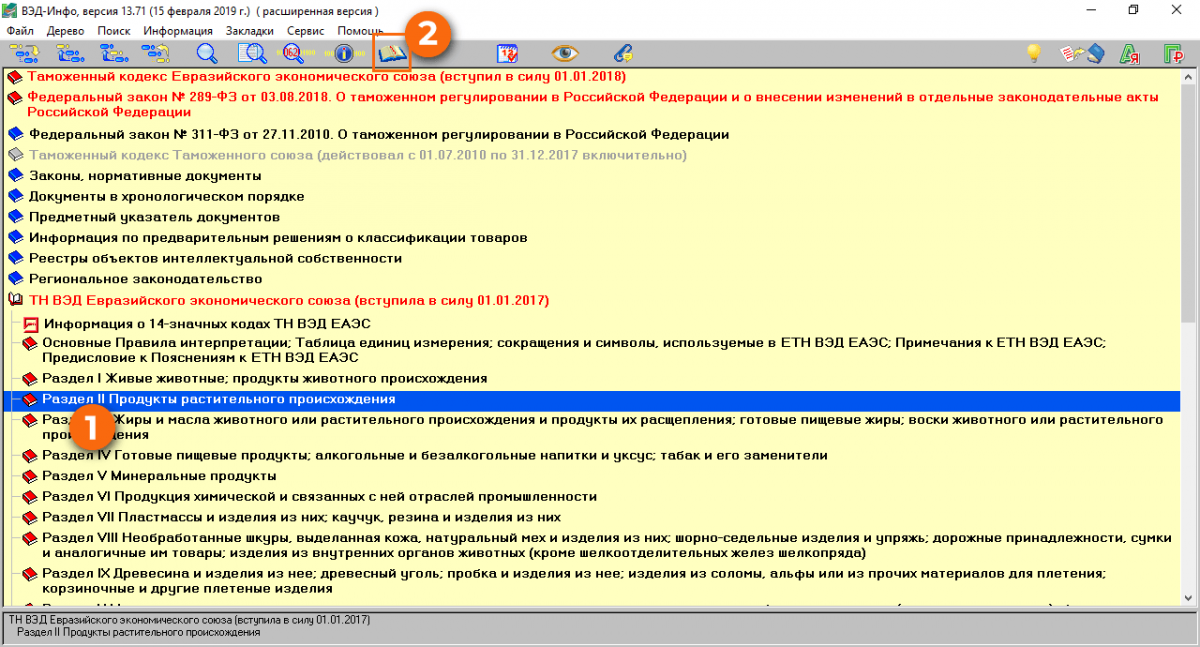Select Раздел VIII Необработанные шкуры row
This screenshot has width=1200, height=647.
point(607,545)
